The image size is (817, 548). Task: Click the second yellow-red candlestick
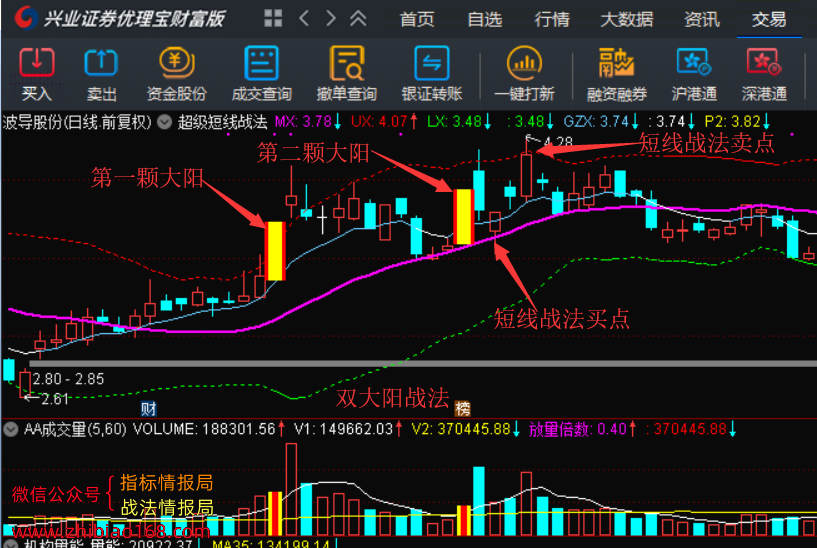tap(463, 217)
